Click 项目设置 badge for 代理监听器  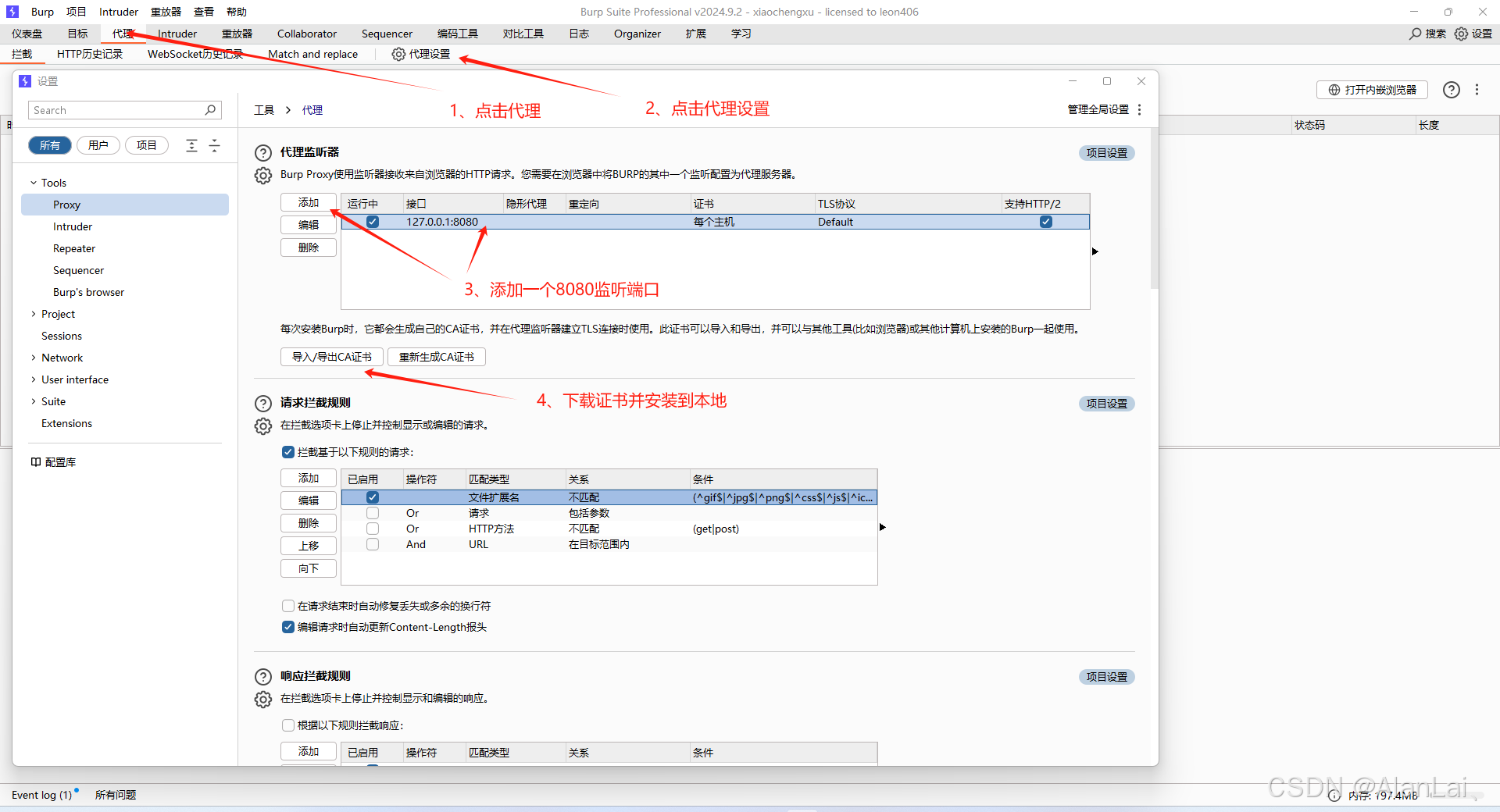(x=1107, y=153)
